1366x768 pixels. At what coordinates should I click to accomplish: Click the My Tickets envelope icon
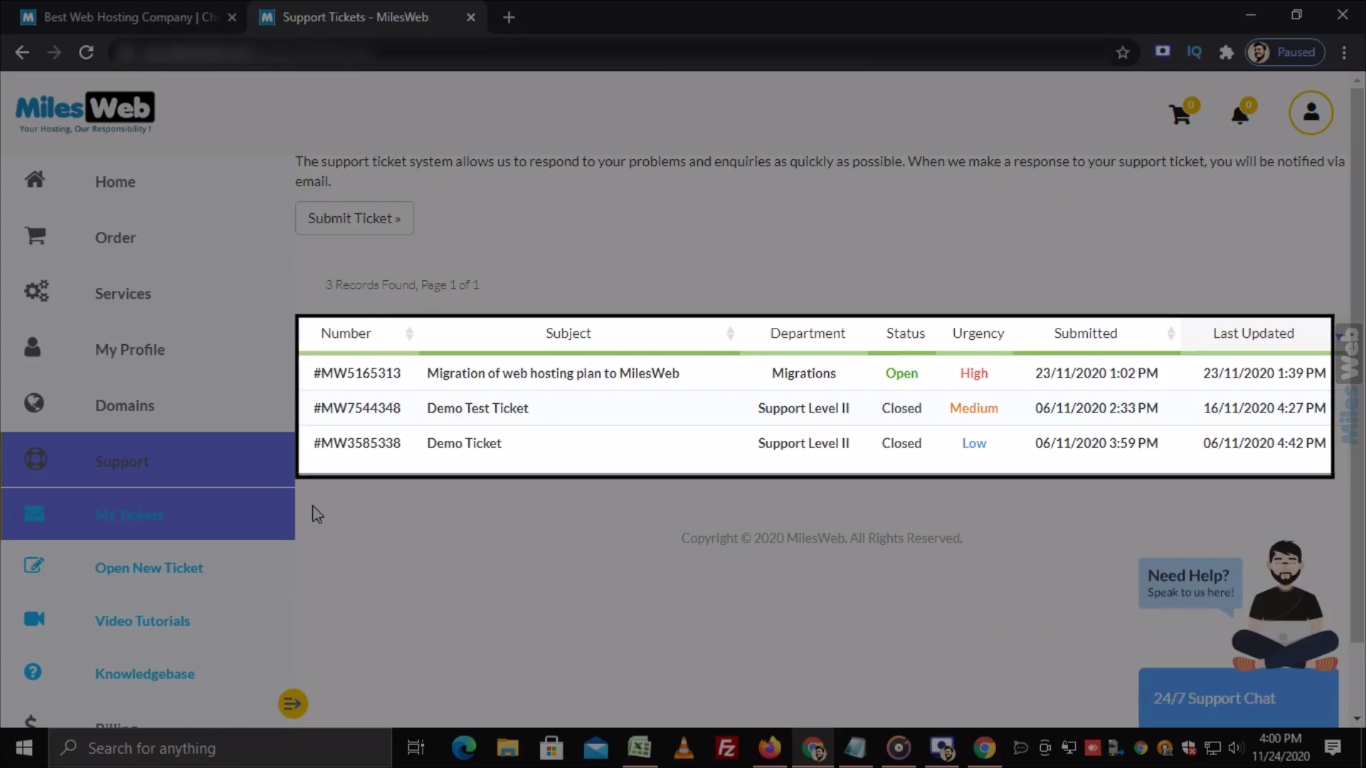pyautogui.click(x=34, y=514)
